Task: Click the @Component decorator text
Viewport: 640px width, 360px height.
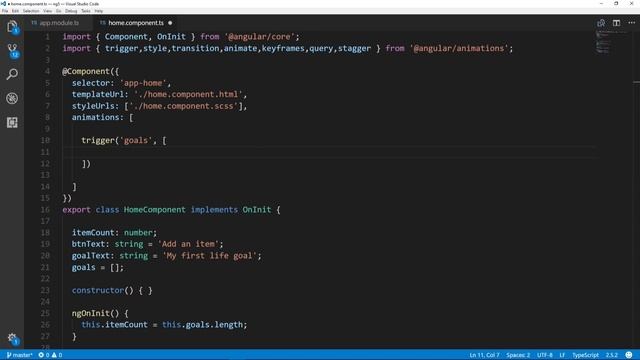Action: 86,71
